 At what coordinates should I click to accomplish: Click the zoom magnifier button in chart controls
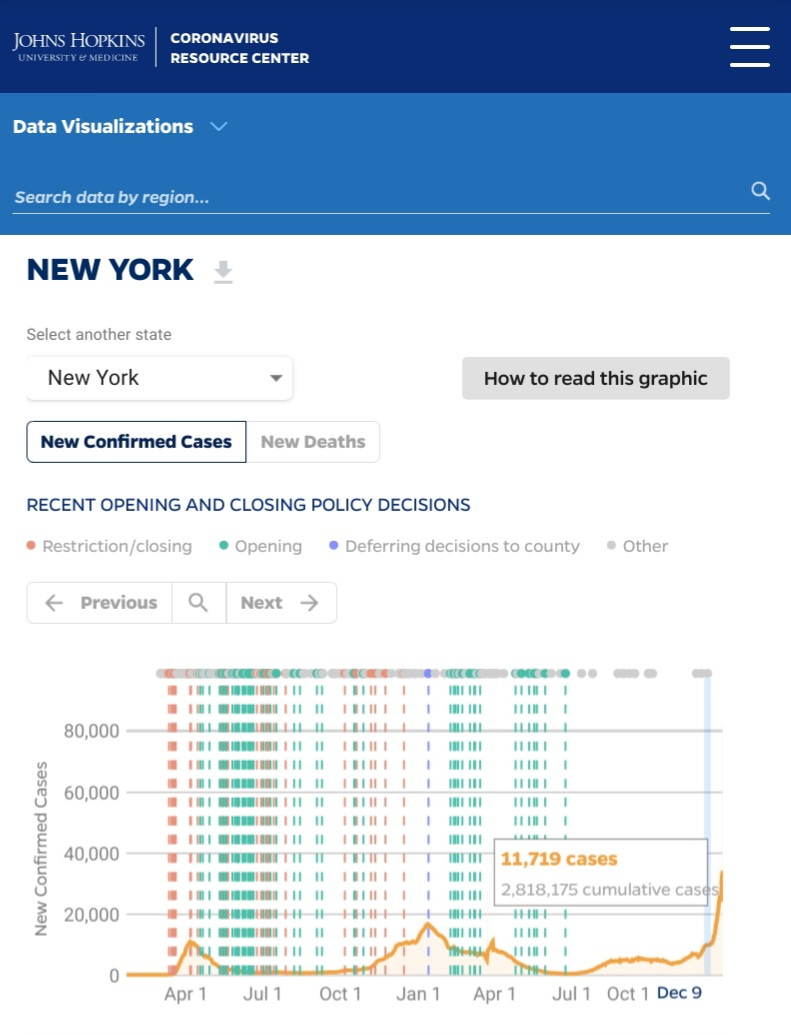(199, 603)
